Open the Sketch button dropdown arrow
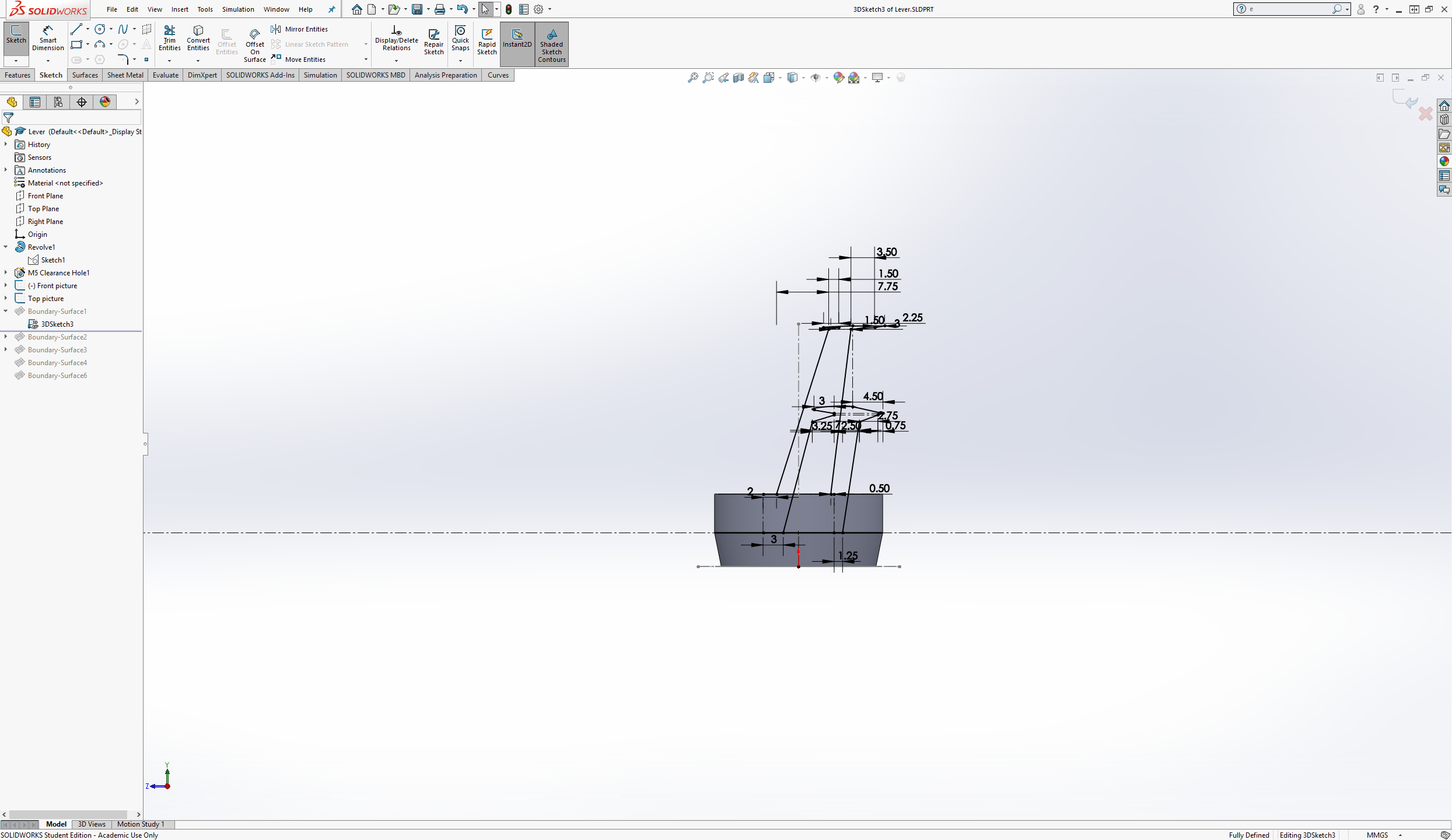Viewport: 1452px width, 840px height. coord(16,61)
